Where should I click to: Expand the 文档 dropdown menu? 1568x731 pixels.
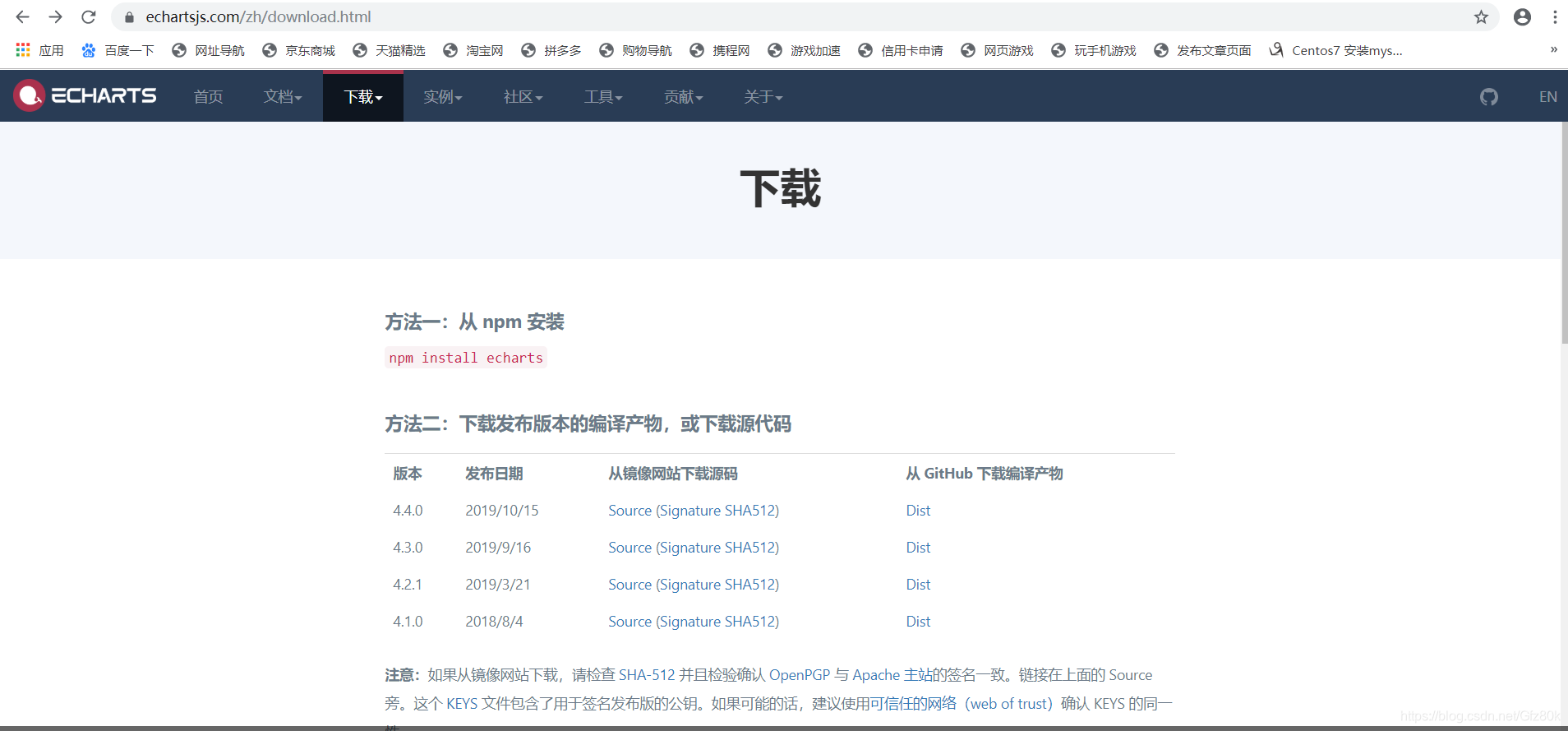point(283,97)
